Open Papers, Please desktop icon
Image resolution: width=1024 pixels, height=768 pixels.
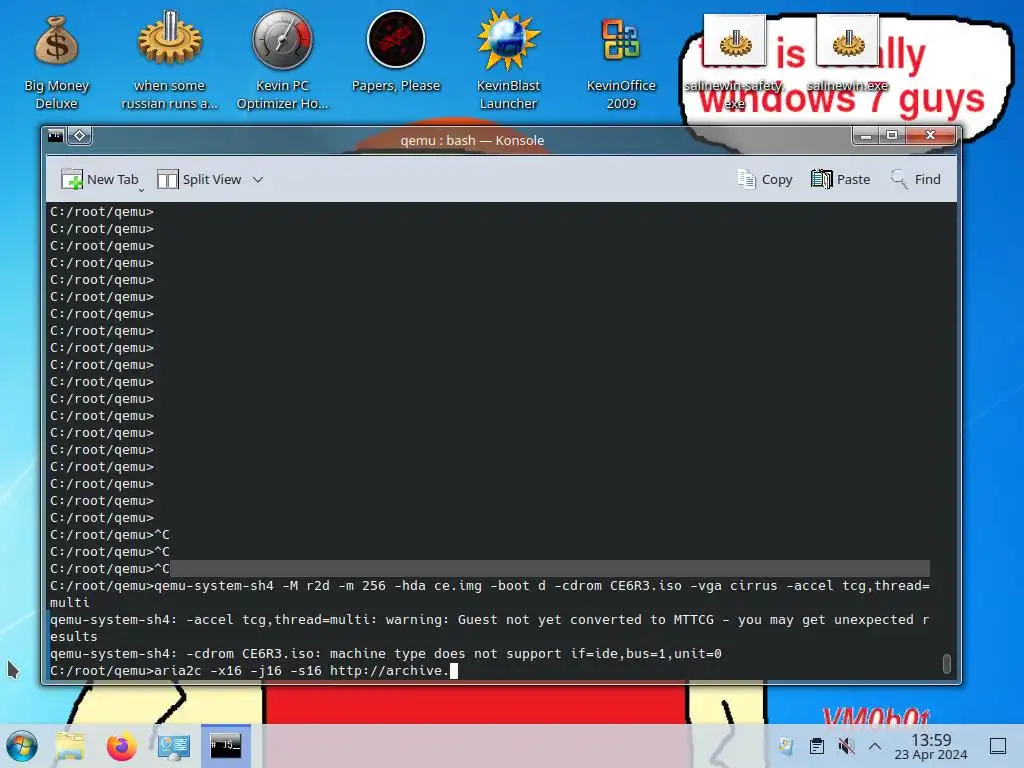coord(396,54)
